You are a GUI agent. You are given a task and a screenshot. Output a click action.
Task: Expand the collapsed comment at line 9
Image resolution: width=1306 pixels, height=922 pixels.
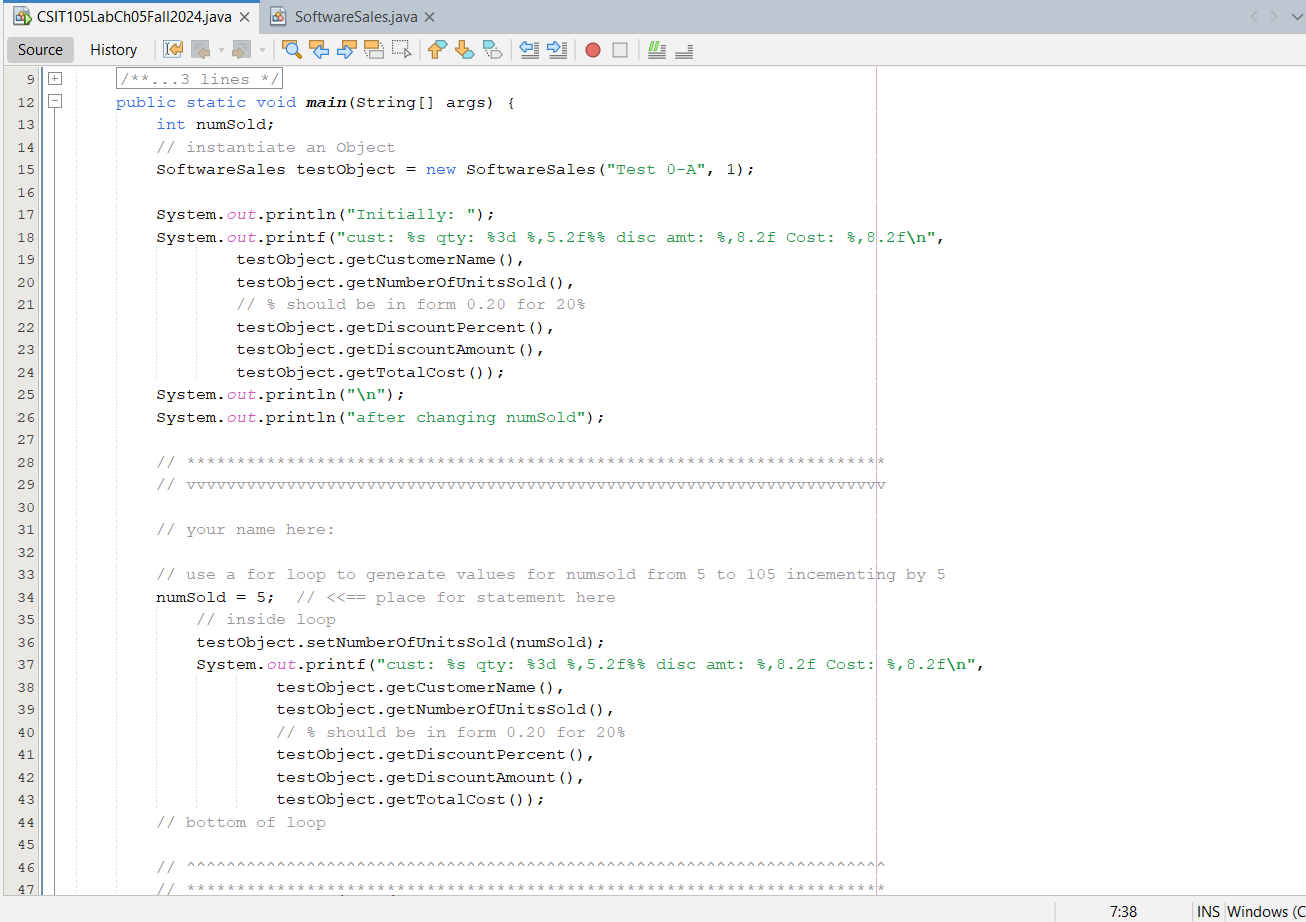click(x=55, y=77)
